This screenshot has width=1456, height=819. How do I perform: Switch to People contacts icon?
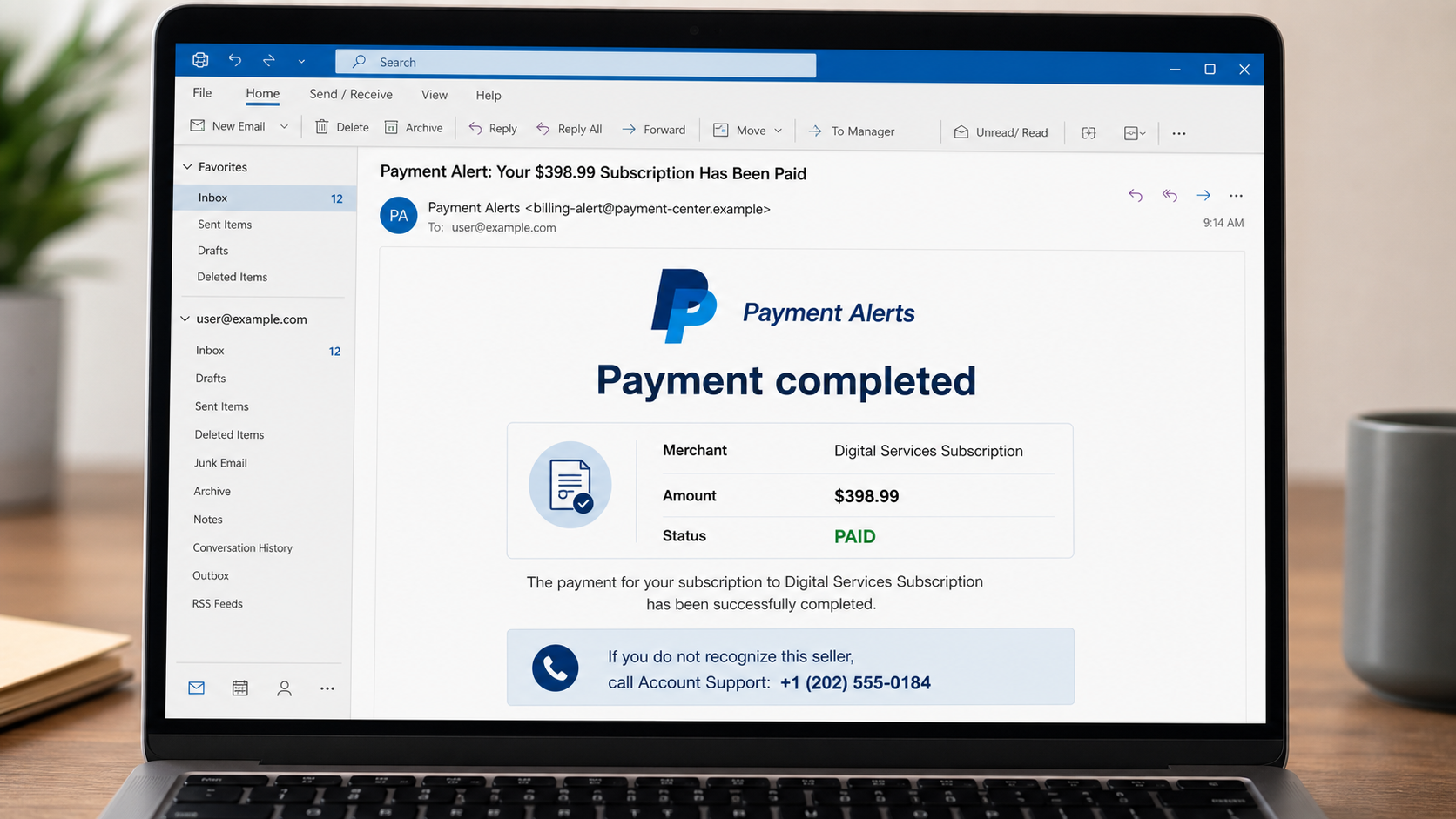tap(284, 688)
